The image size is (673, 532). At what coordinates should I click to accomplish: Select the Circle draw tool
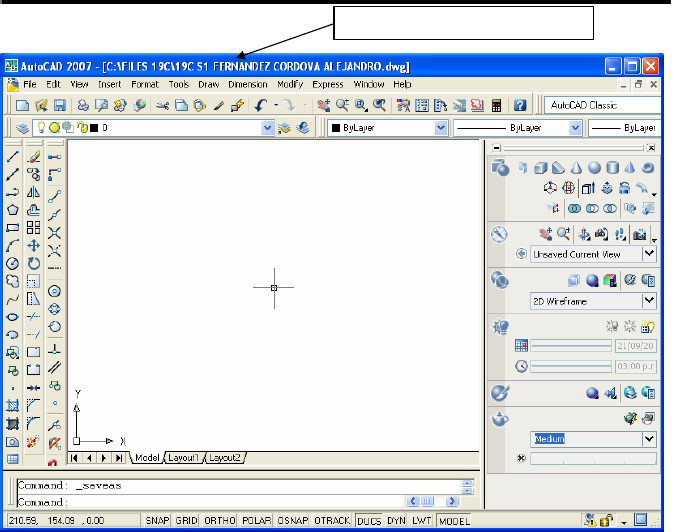[12, 263]
